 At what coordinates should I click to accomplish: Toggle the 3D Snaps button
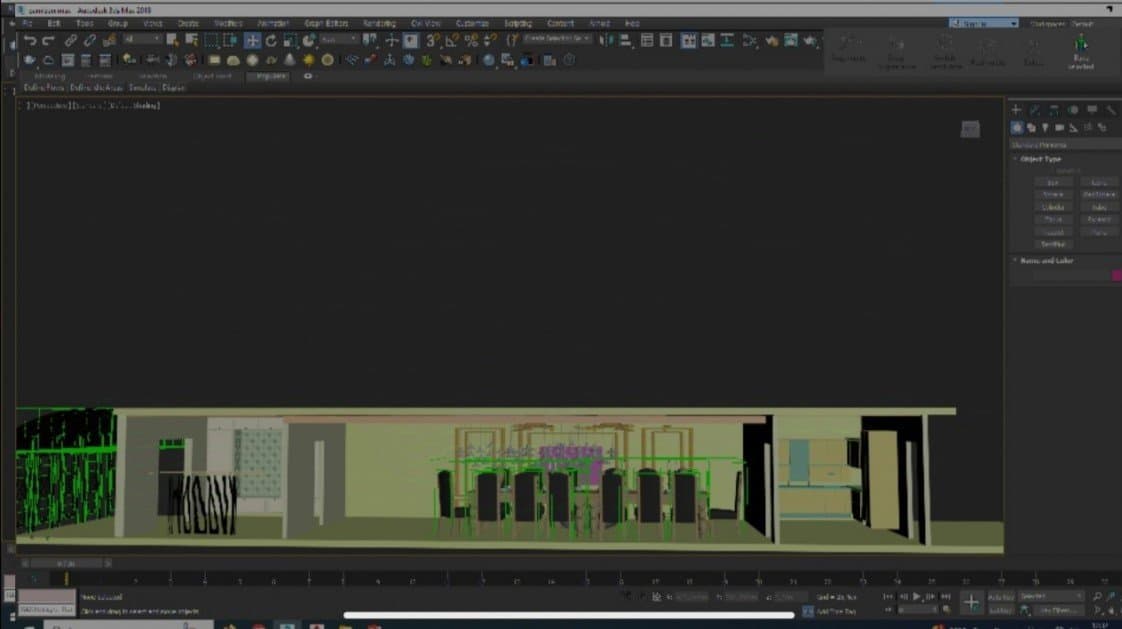433,41
